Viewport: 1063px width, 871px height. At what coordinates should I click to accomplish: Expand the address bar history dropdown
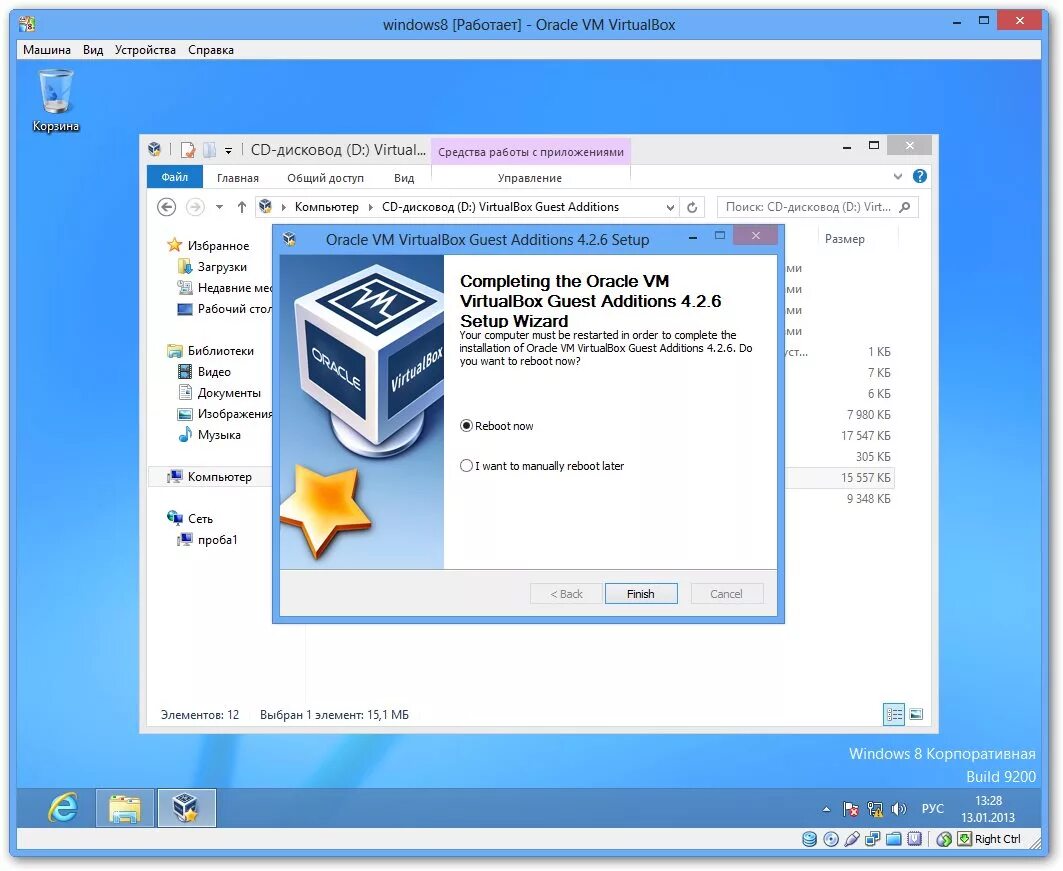tap(670, 207)
